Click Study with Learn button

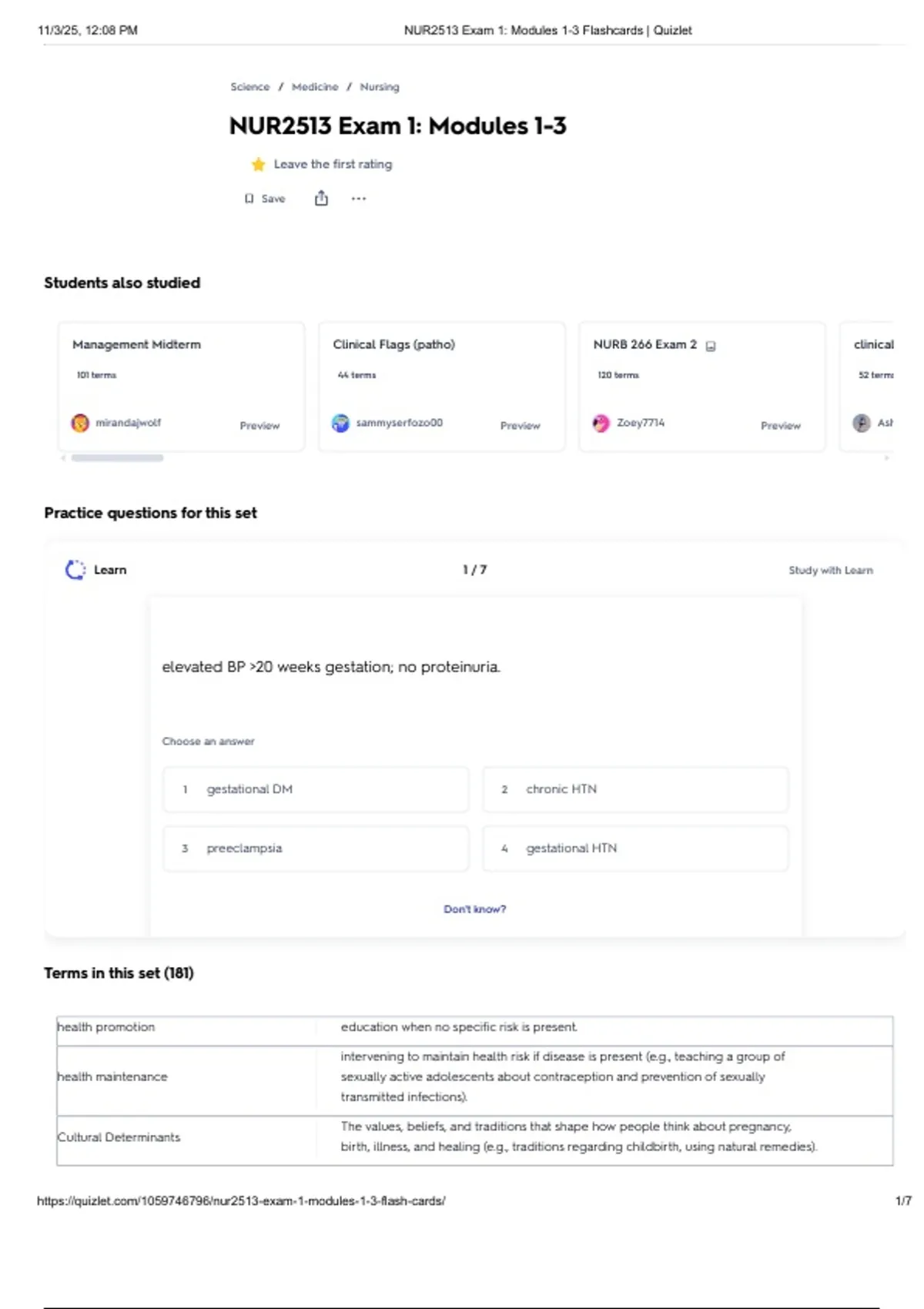830,571
